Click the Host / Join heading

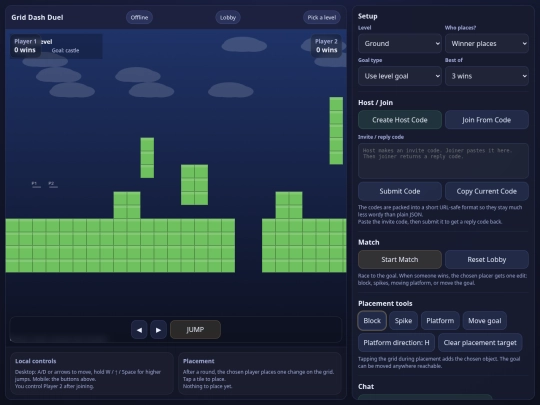(x=375, y=103)
